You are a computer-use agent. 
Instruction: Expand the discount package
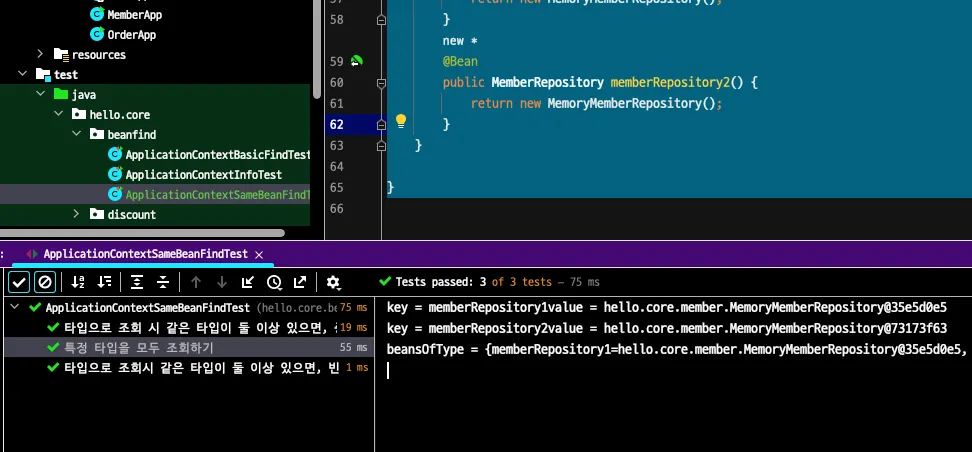[x=76, y=214]
